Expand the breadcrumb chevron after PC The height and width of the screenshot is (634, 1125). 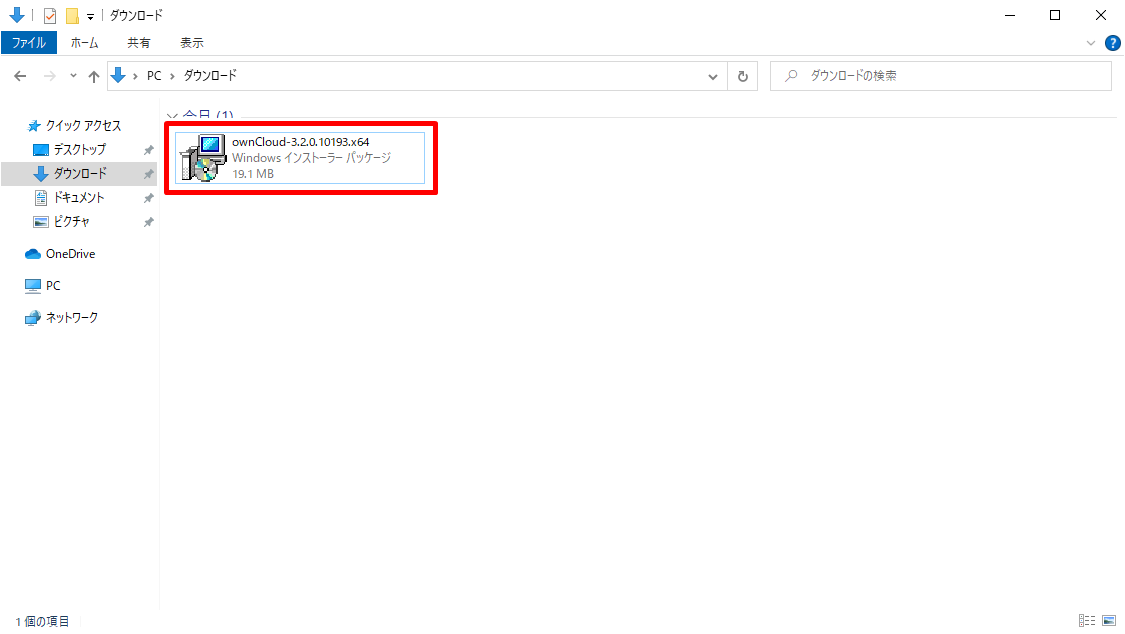[172, 76]
